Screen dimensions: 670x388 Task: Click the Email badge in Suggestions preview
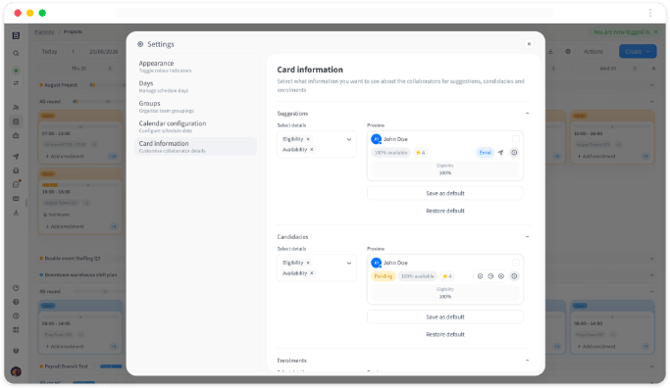[x=485, y=153]
